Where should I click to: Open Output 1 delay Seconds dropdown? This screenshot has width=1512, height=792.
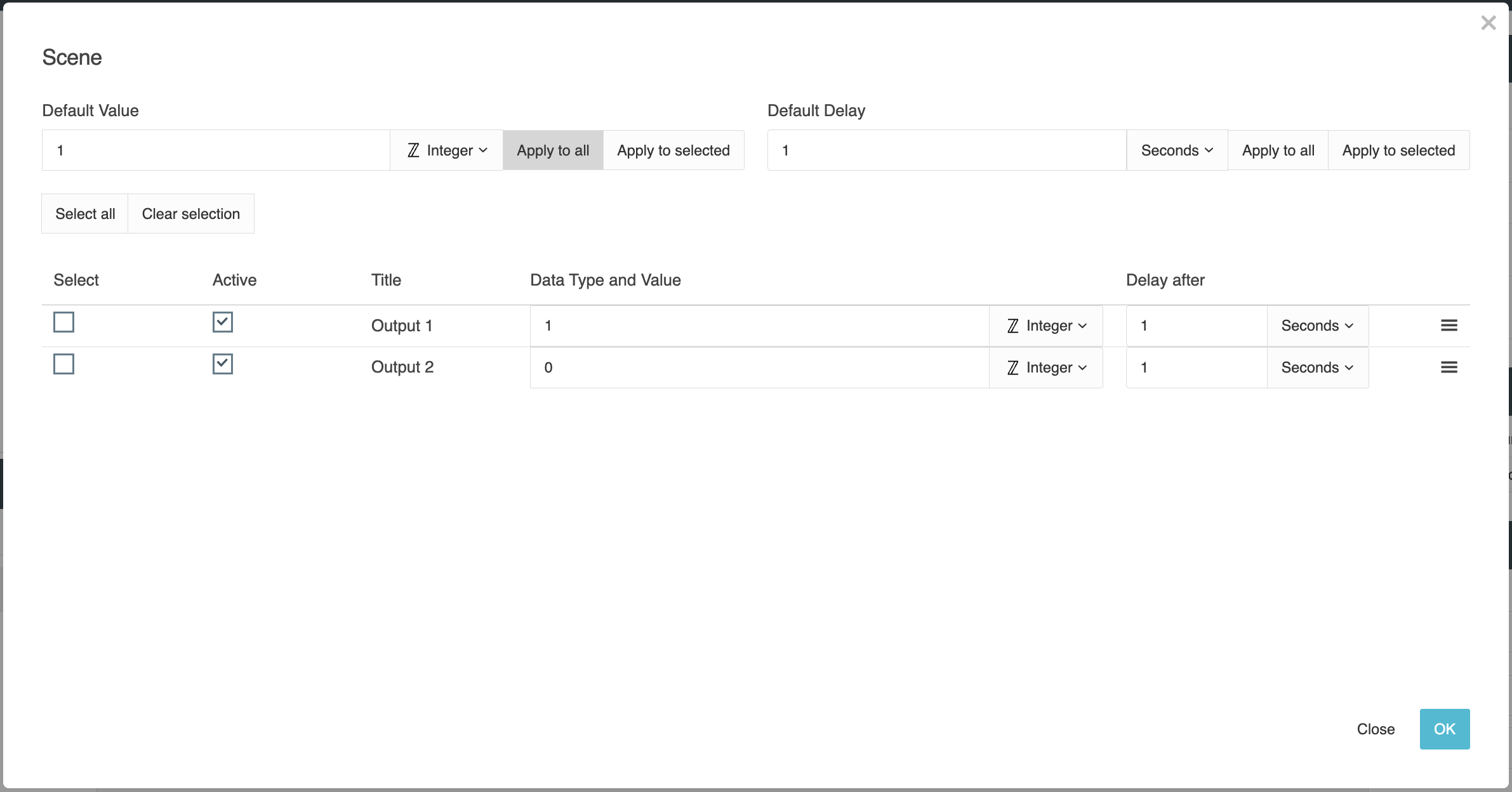pos(1317,326)
